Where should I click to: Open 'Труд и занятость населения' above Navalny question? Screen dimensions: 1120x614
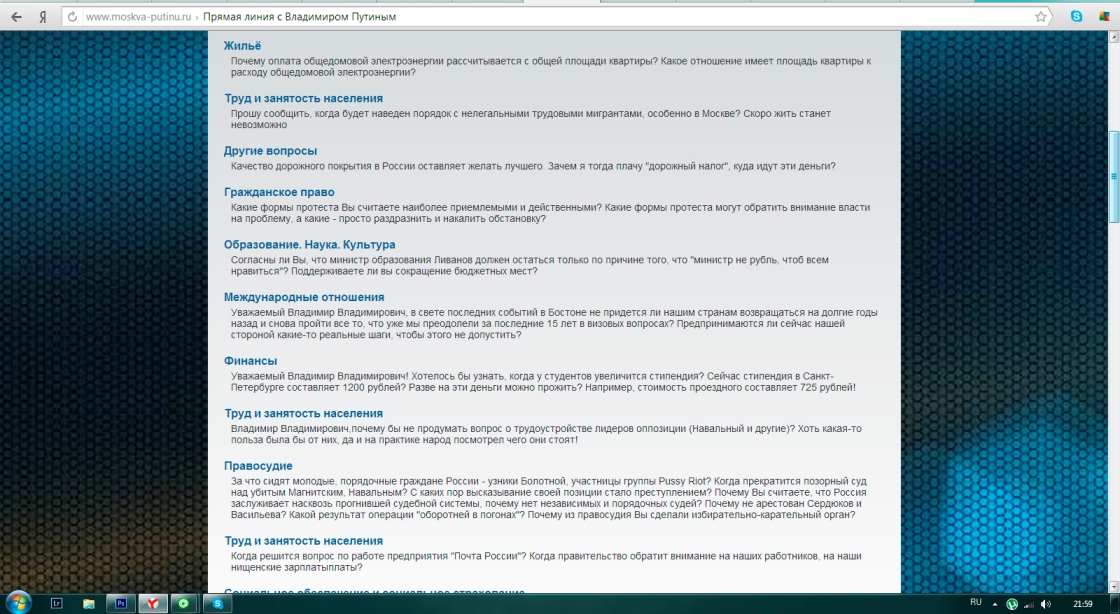[304, 413]
